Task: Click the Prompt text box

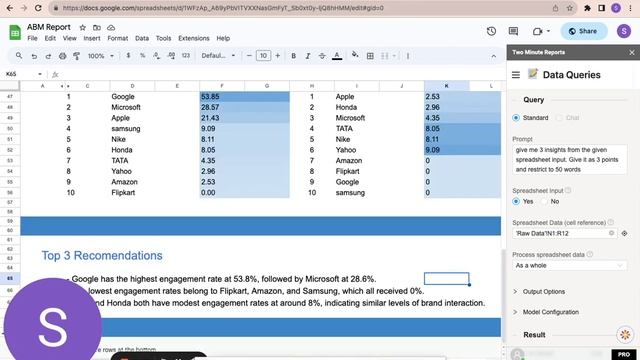Action: [569, 160]
